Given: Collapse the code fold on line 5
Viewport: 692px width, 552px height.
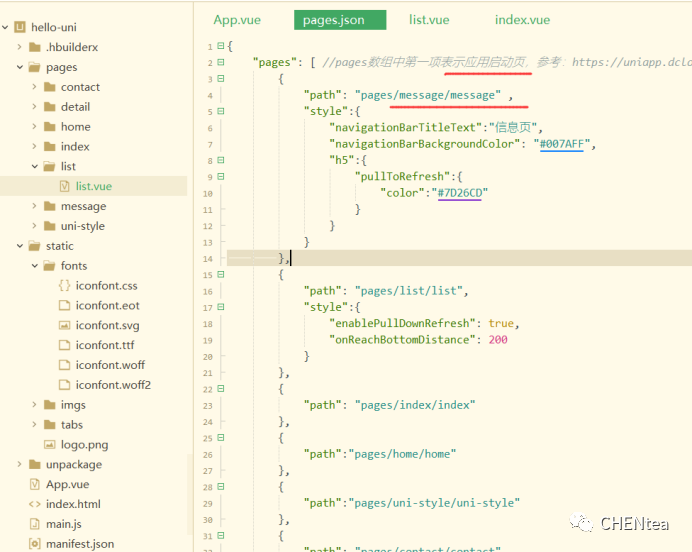Looking at the screenshot, I should 221,112.
